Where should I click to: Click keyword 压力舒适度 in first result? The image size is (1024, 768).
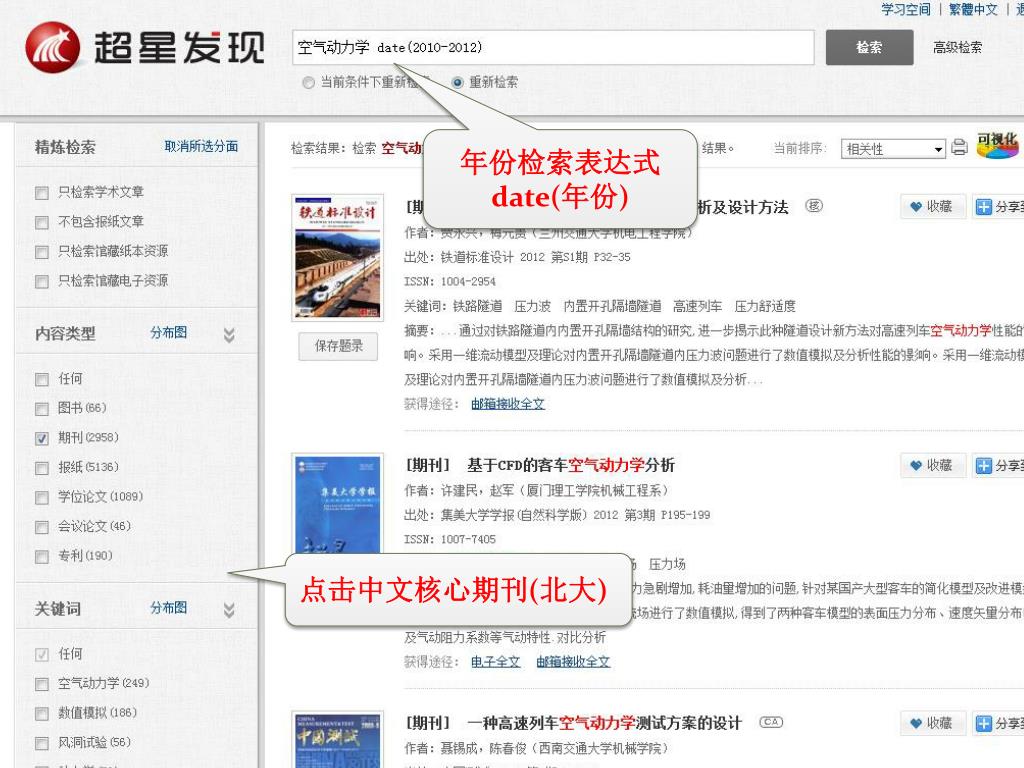pos(765,306)
